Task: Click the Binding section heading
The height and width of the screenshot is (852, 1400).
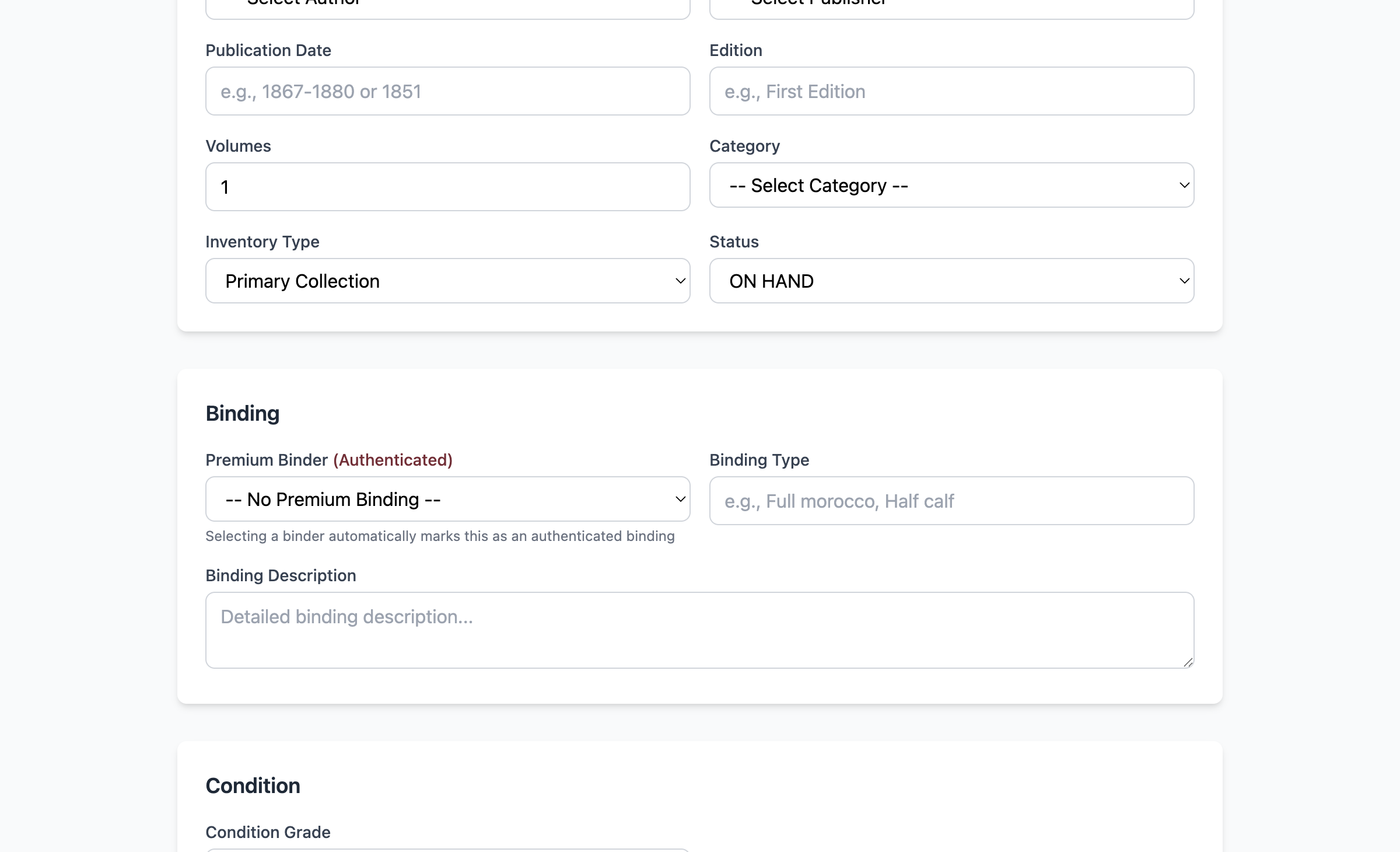Action: [x=243, y=414]
